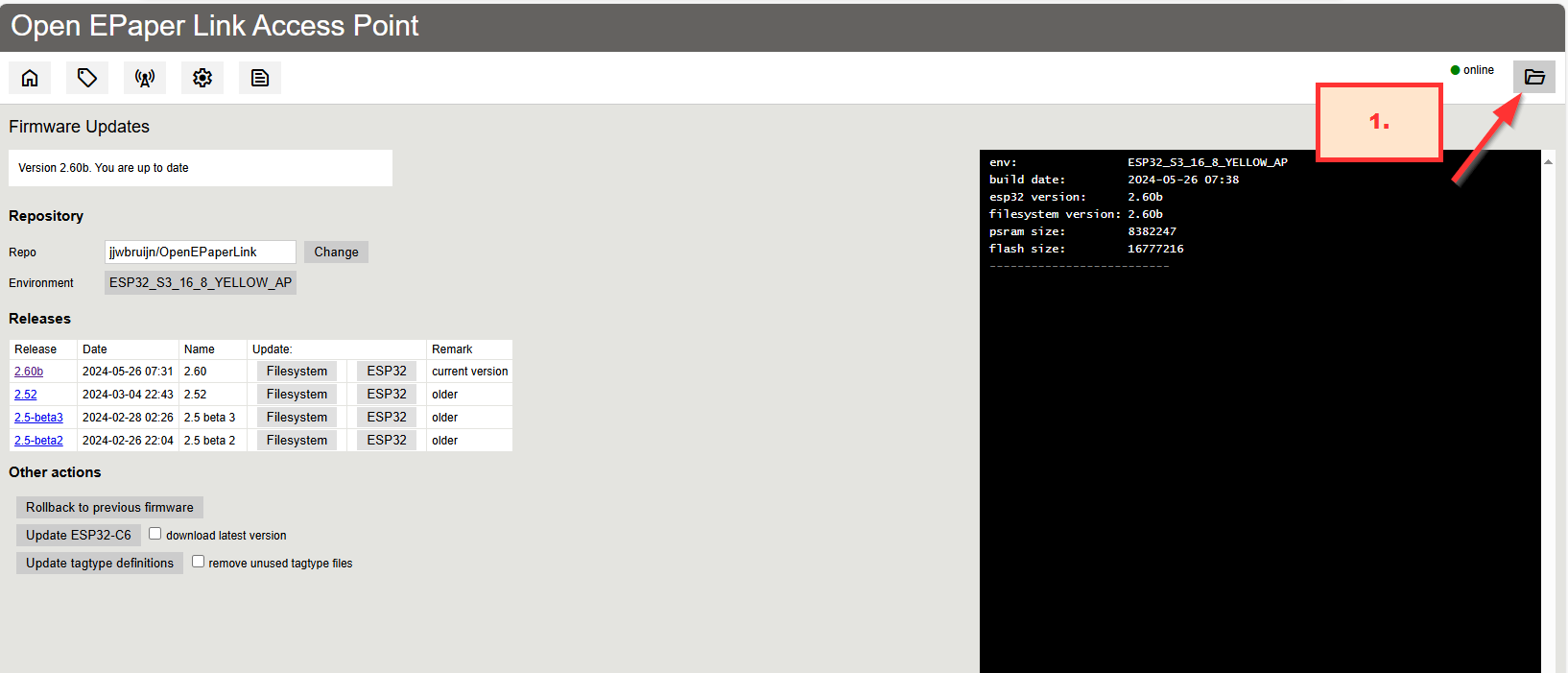Click the 'Firmware Updates' heading
Viewport: 1568px width, 673px height.
click(80, 127)
